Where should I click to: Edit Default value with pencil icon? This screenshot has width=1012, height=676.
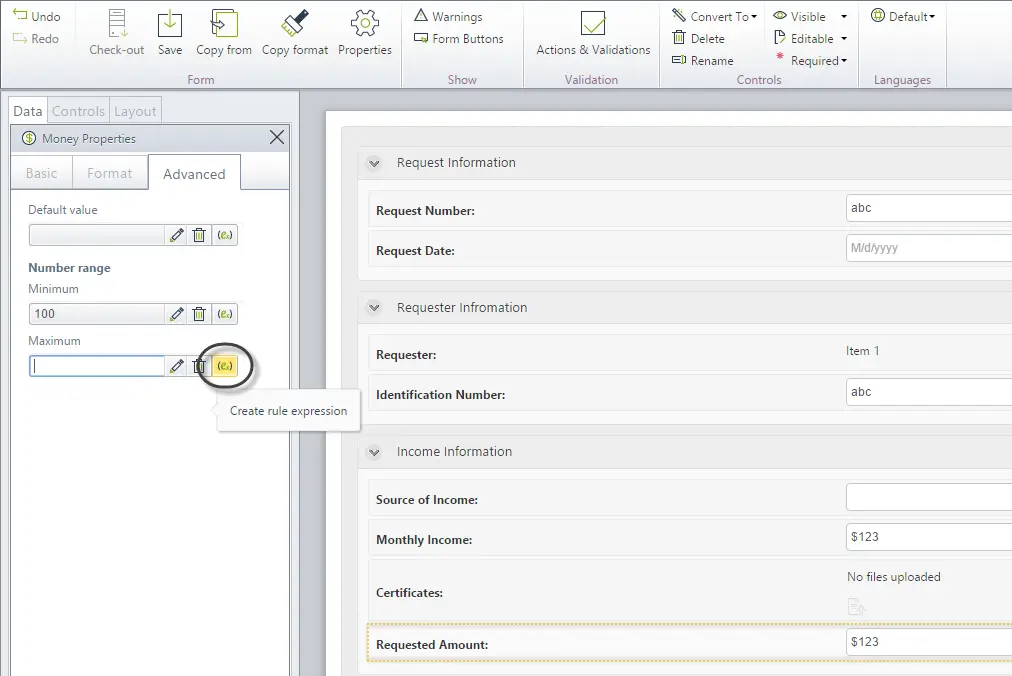point(176,235)
